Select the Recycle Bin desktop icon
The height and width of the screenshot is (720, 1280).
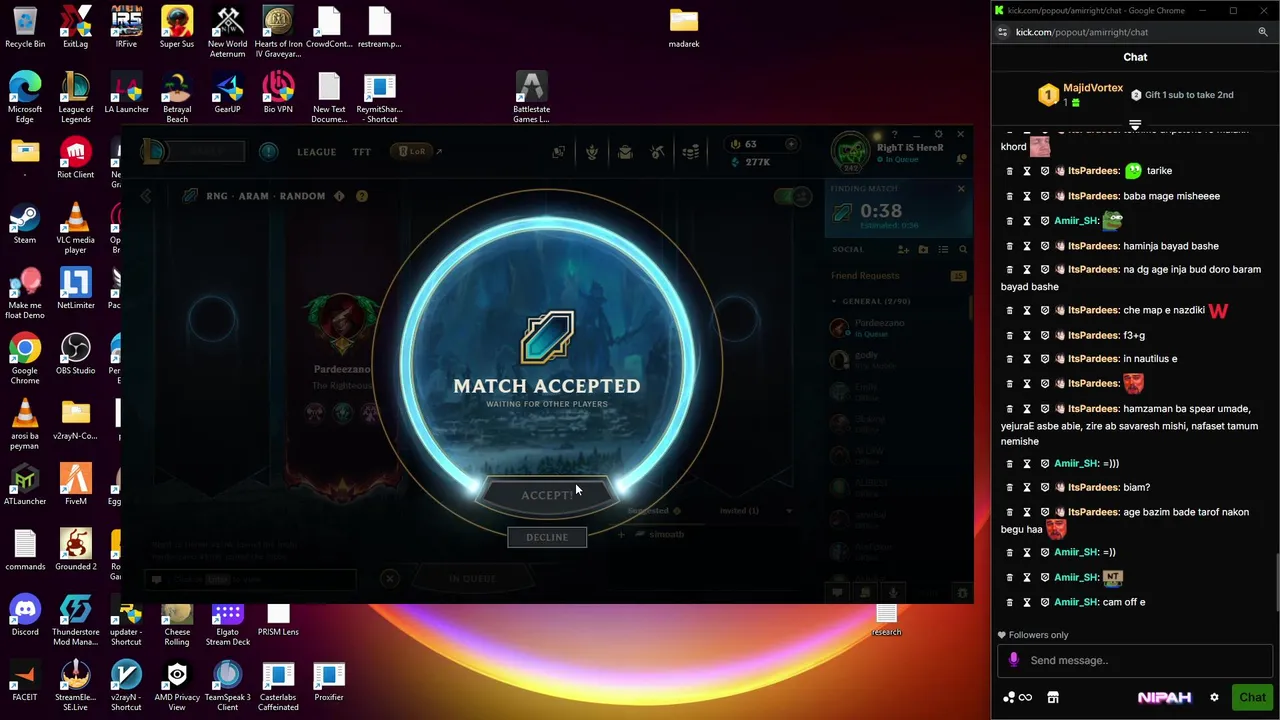point(25,28)
